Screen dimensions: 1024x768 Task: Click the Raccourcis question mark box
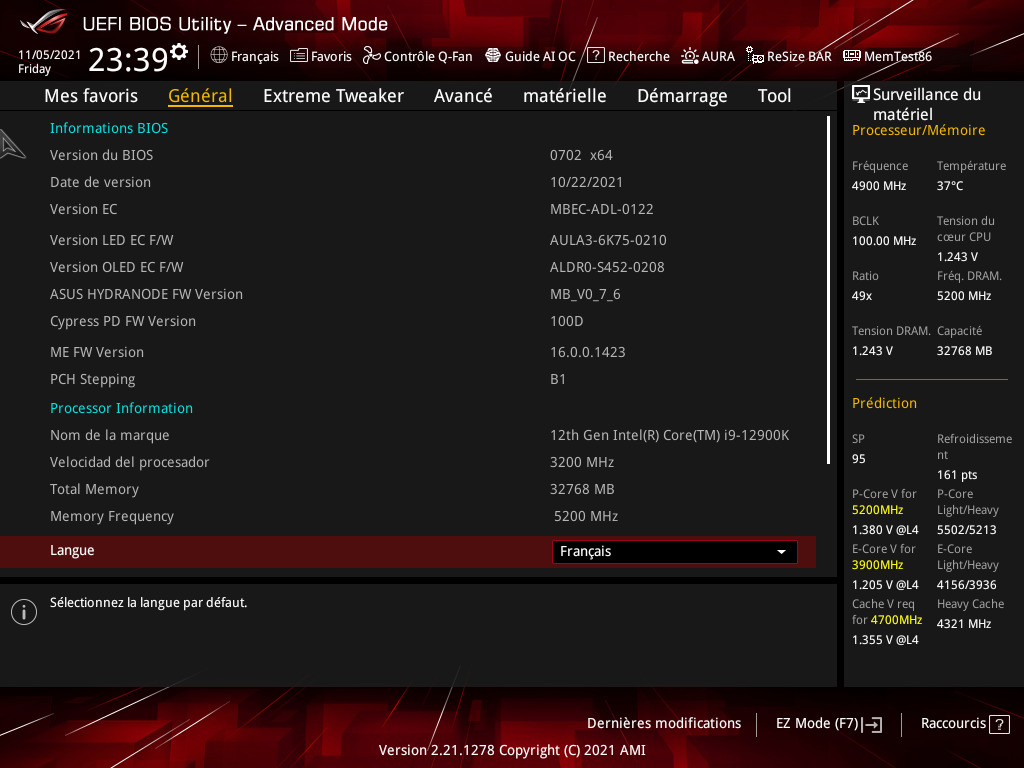tap(999, 724)
